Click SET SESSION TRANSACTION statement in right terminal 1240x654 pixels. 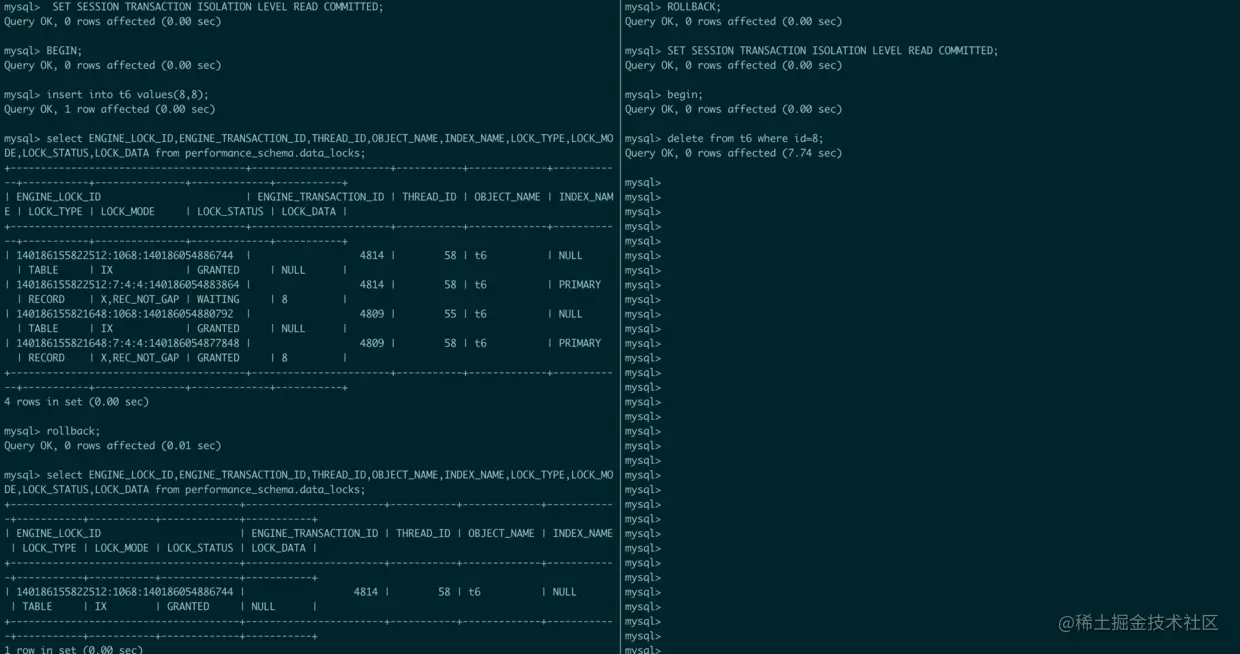(x=833, y=50)
